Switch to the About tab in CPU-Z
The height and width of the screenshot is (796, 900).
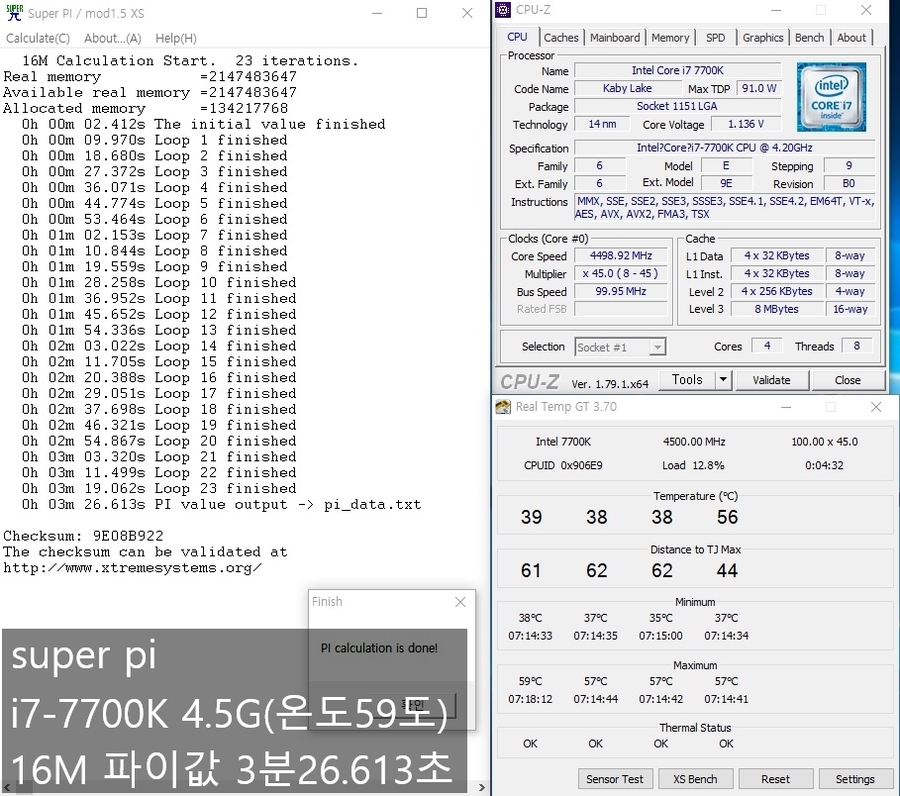pyautogui.click(x=851, y=37)
